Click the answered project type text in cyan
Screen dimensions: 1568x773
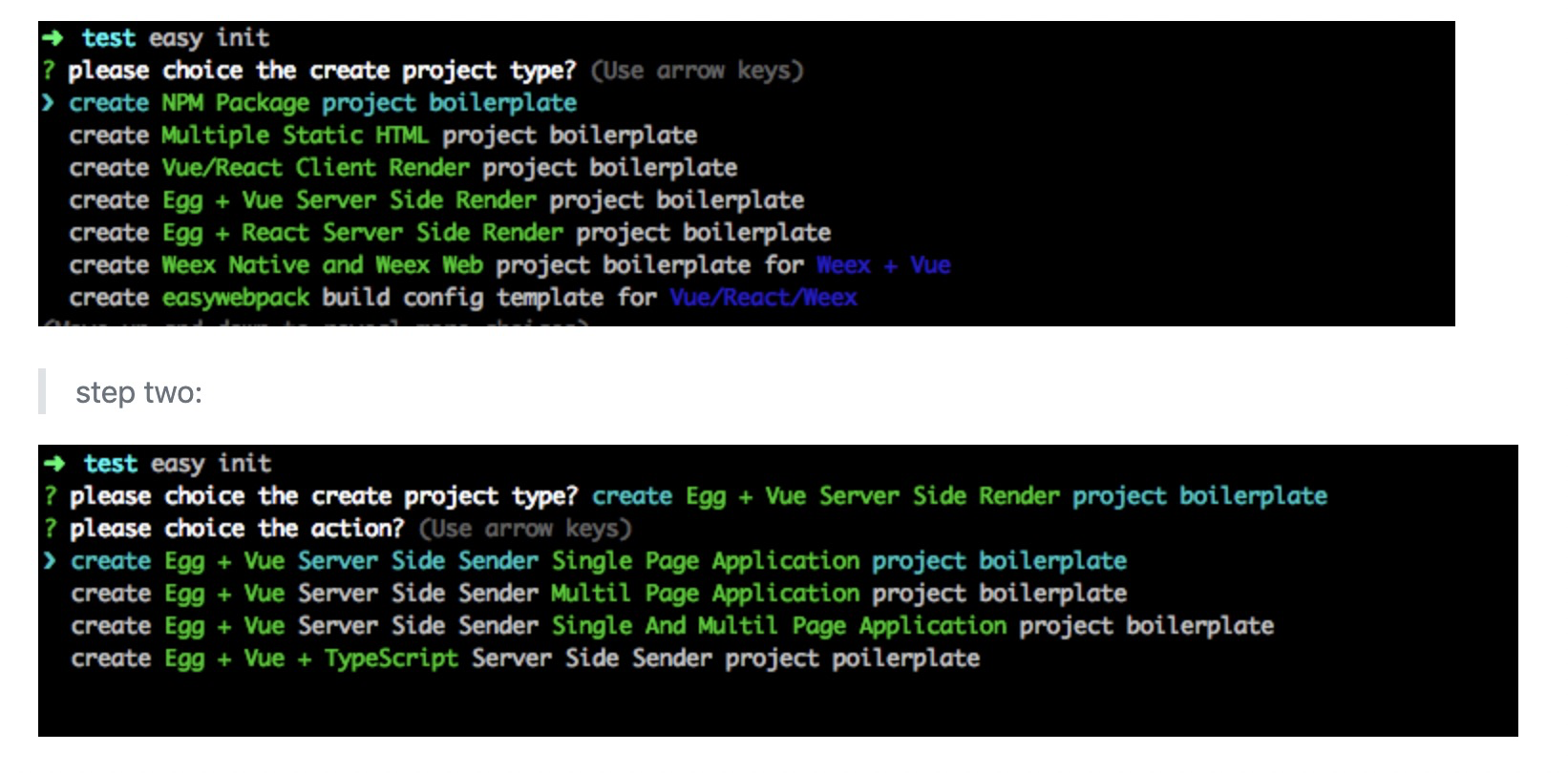(960, 496)
